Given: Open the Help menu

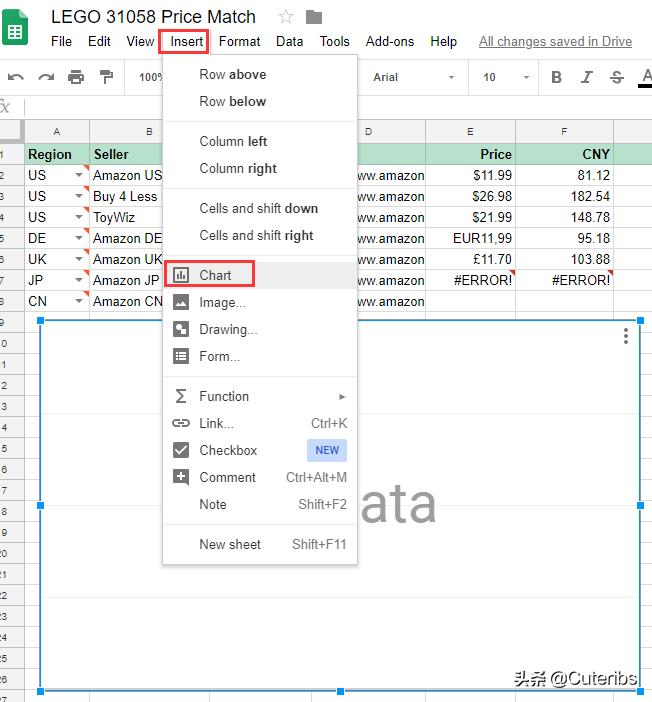Looking at the screenshot, I should (x=443, y=42).
